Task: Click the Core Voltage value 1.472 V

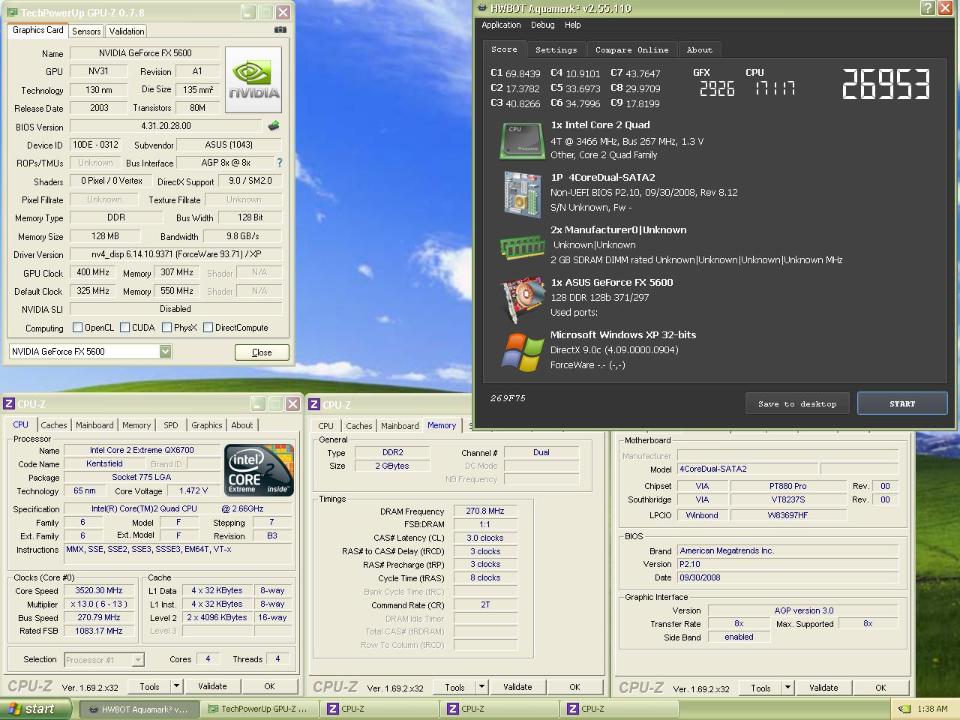Action: (x=193, y=490)
